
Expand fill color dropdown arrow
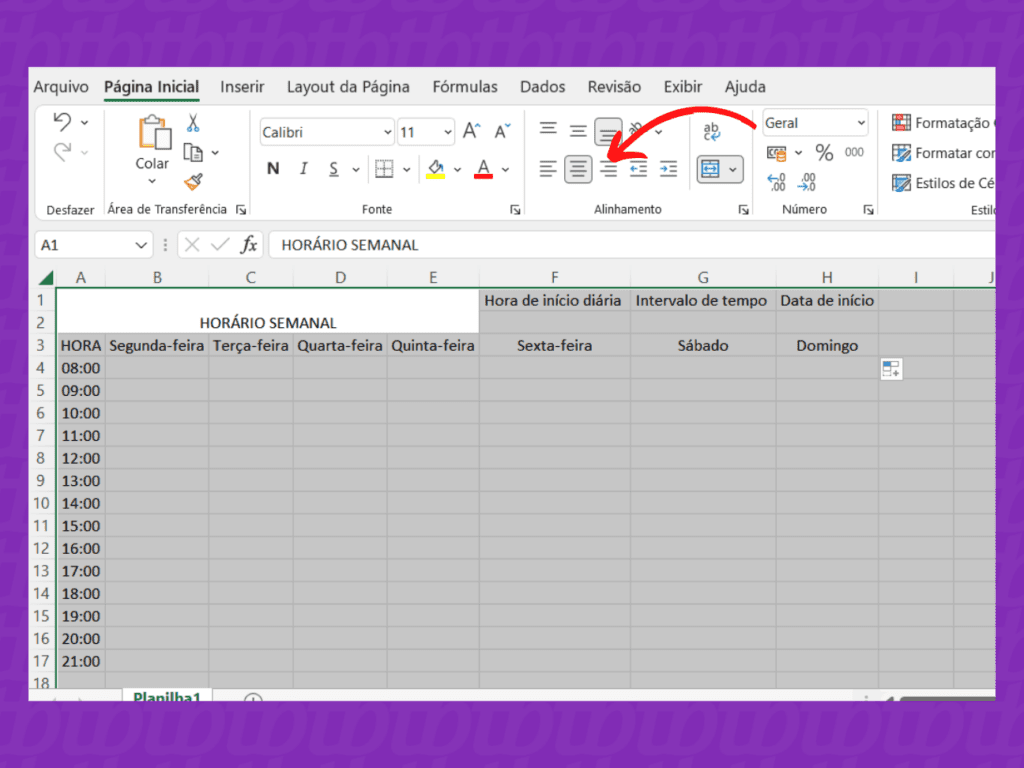tap(457, 170)
